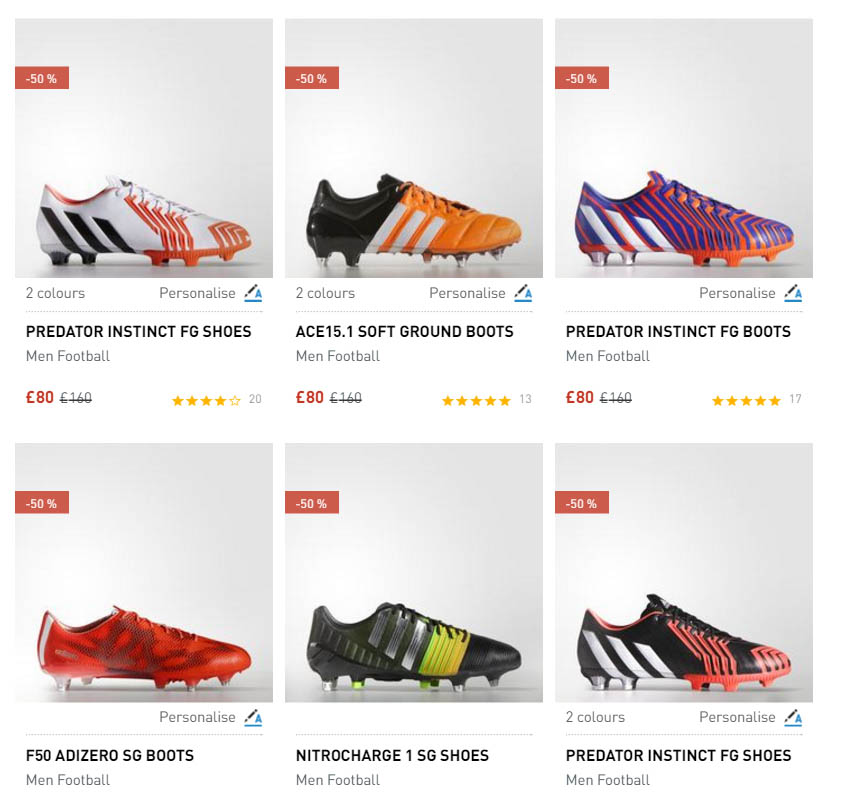This screenshot has height=800, width=842.
Task: Click '2 colours' under white Predator Instinct shoes
Action: point(55,293)
